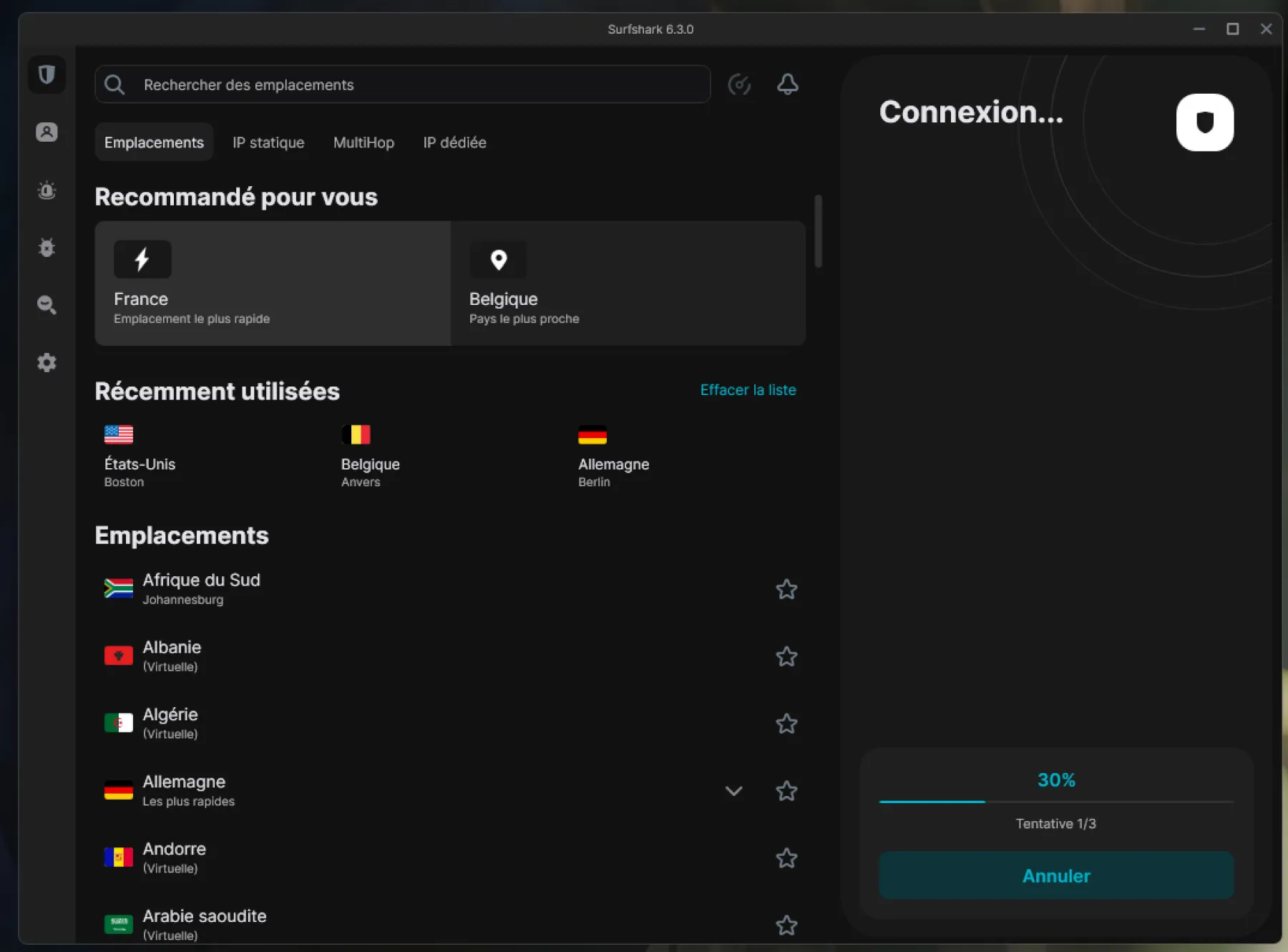
Task: Open the IP statique tab
Action: 268,142
